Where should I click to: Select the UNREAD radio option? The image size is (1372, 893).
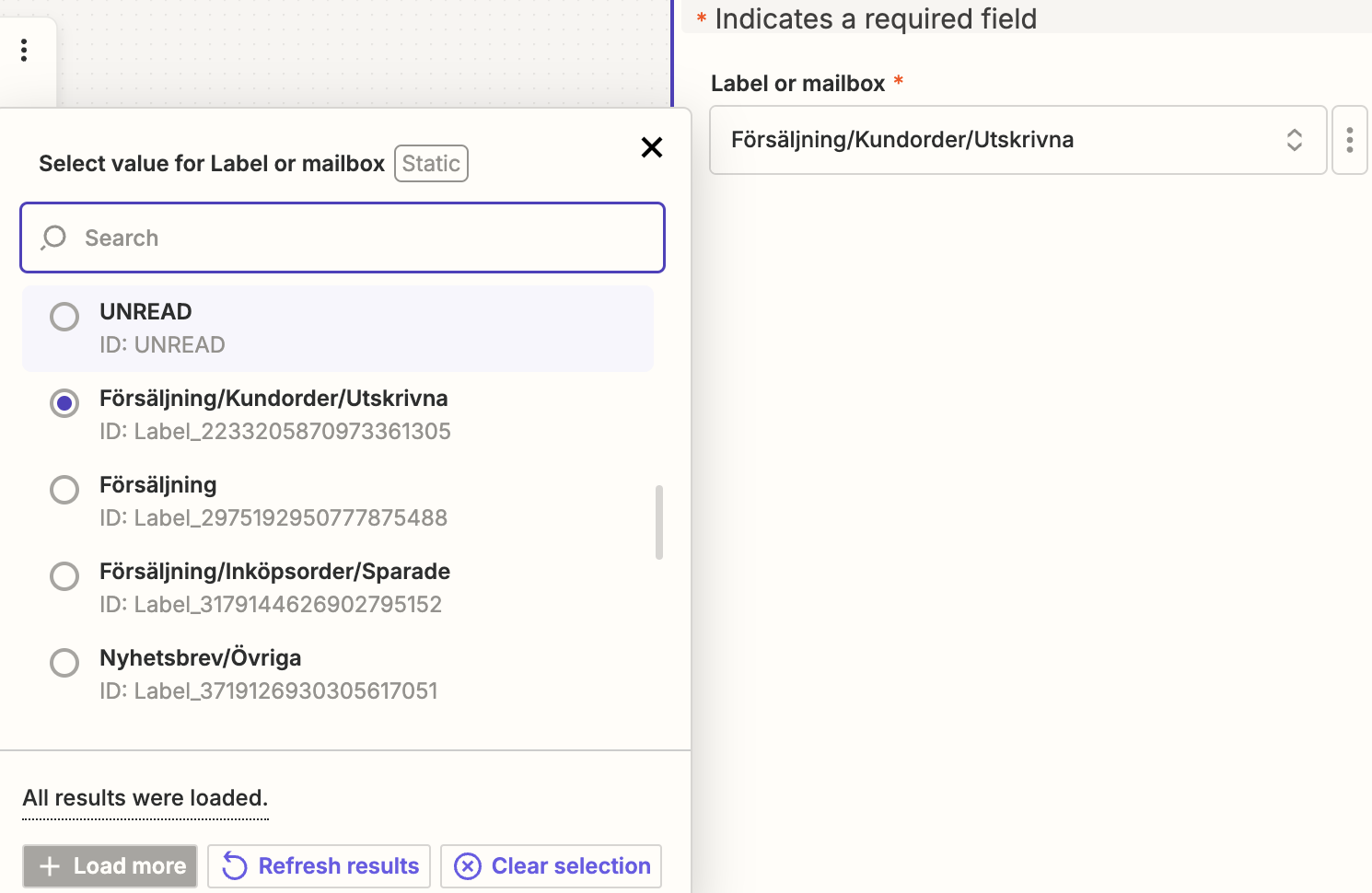click(x=64, y=317)
